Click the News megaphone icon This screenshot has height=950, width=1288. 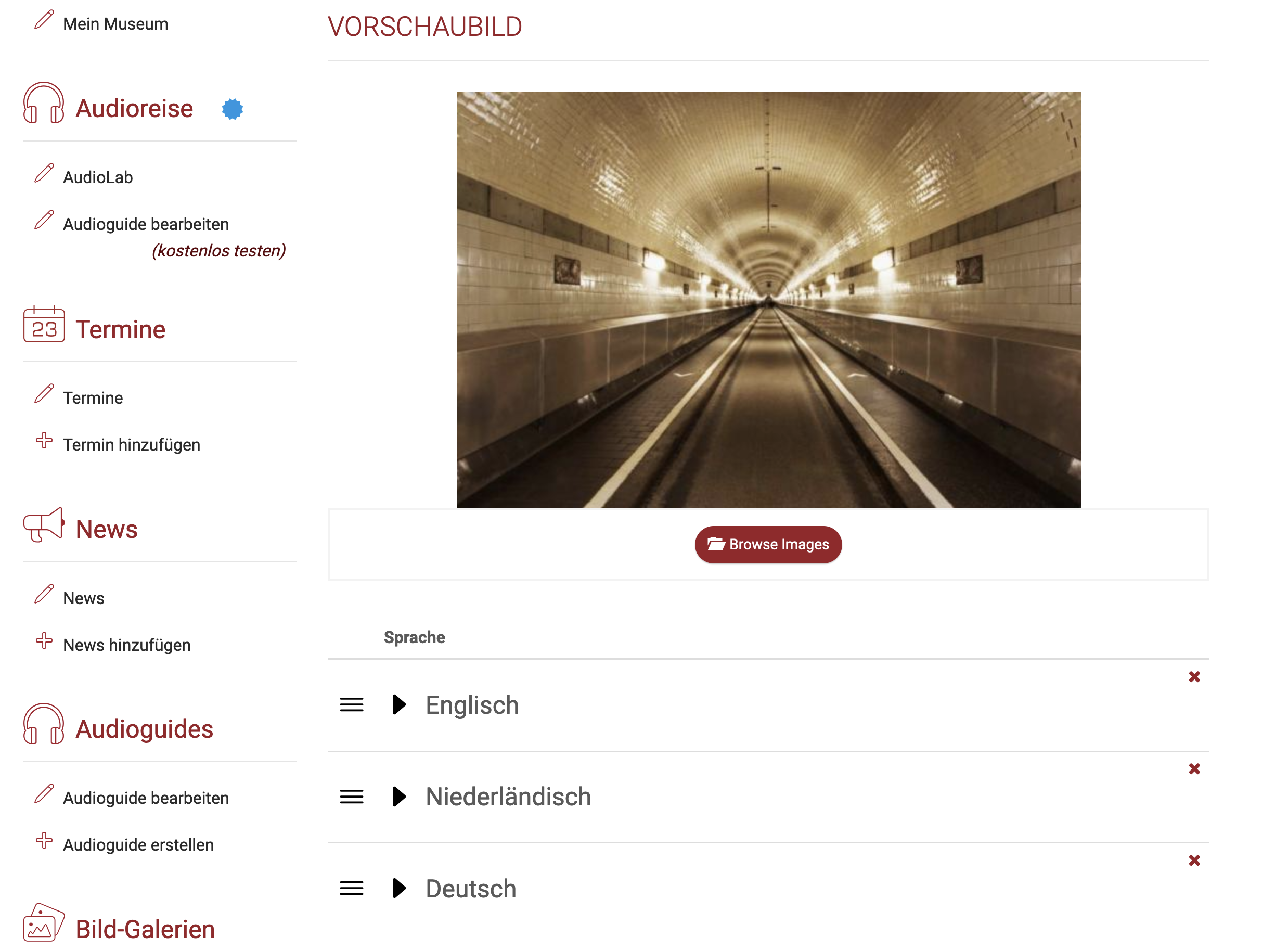(44, 525)
